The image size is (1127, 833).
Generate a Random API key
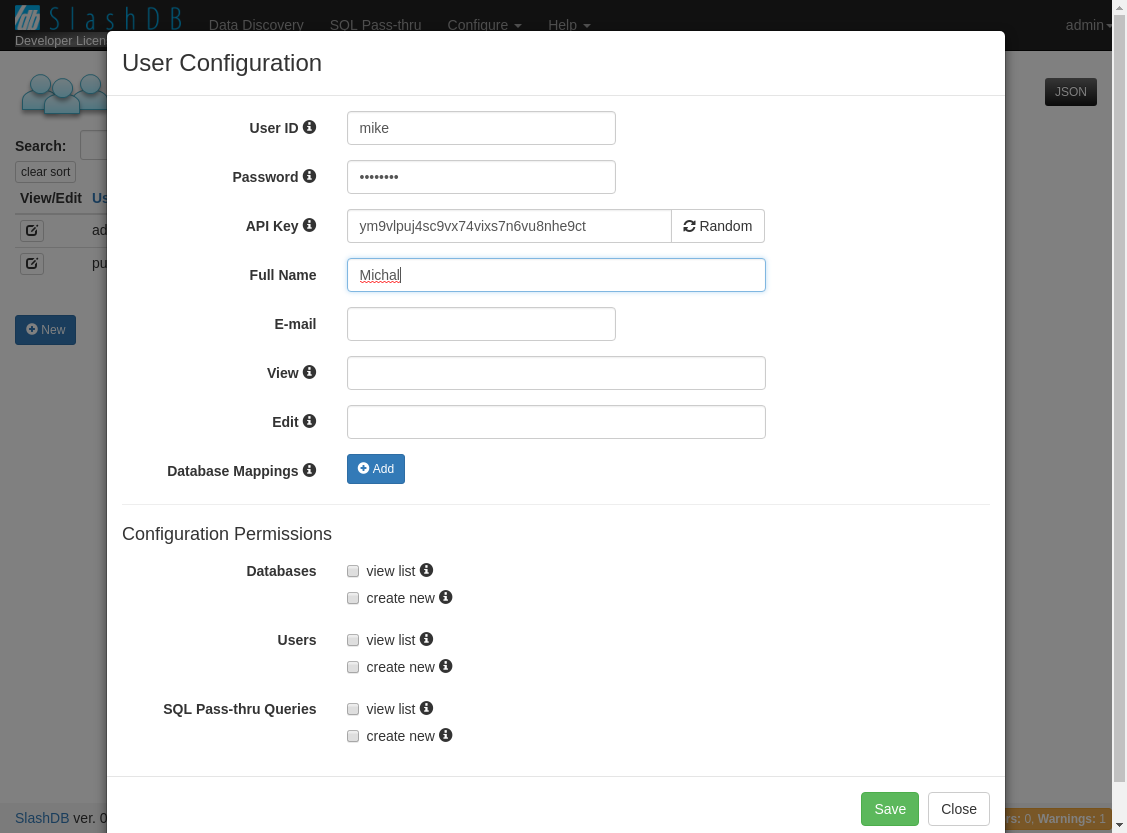click(717, 226)
